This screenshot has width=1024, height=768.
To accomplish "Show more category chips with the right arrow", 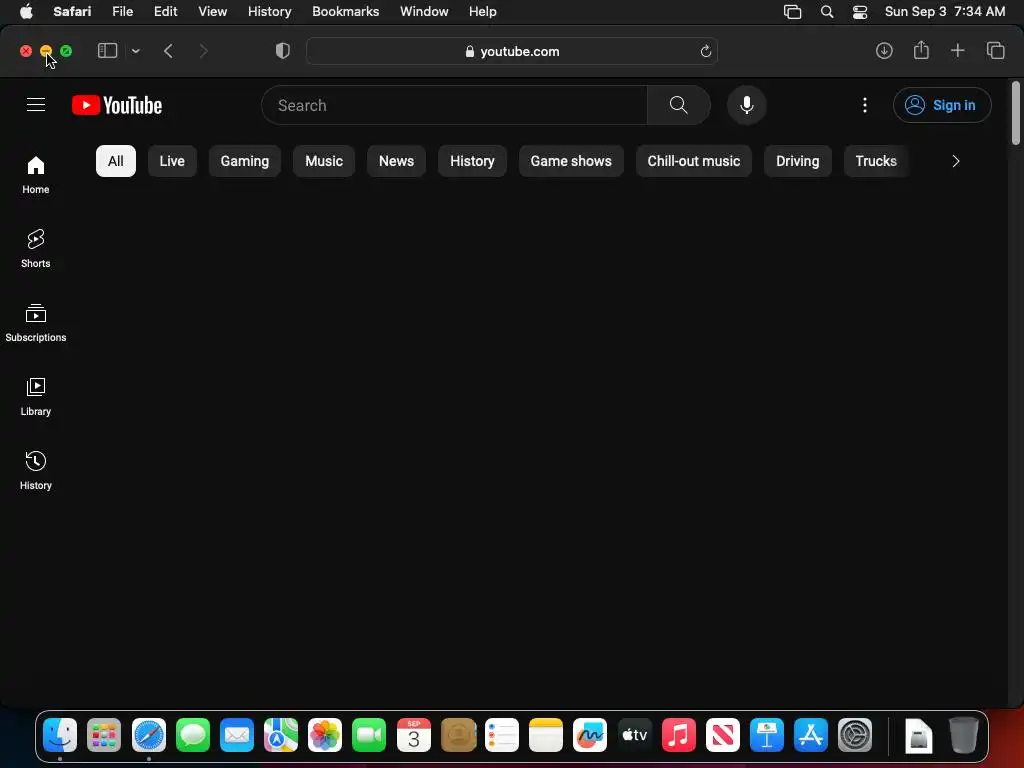I will pos(955,161).
